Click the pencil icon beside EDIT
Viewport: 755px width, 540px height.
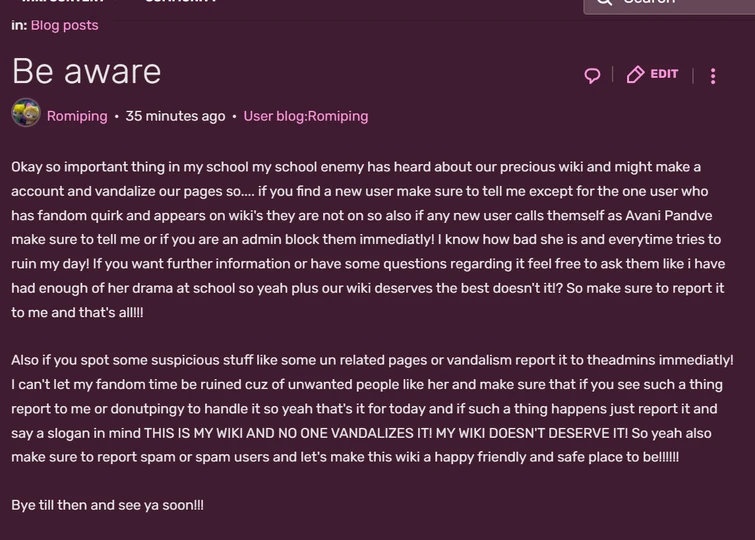pyautogui.click(x=635, y=75)
